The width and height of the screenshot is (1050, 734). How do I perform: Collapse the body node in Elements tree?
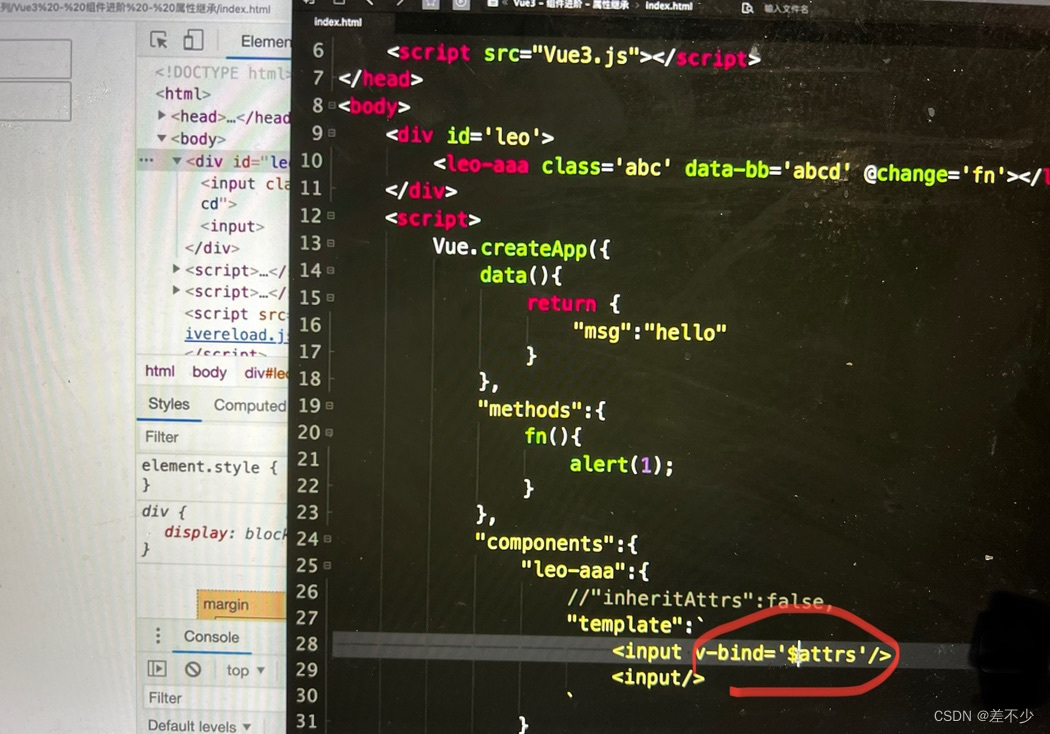pos(161,138)
